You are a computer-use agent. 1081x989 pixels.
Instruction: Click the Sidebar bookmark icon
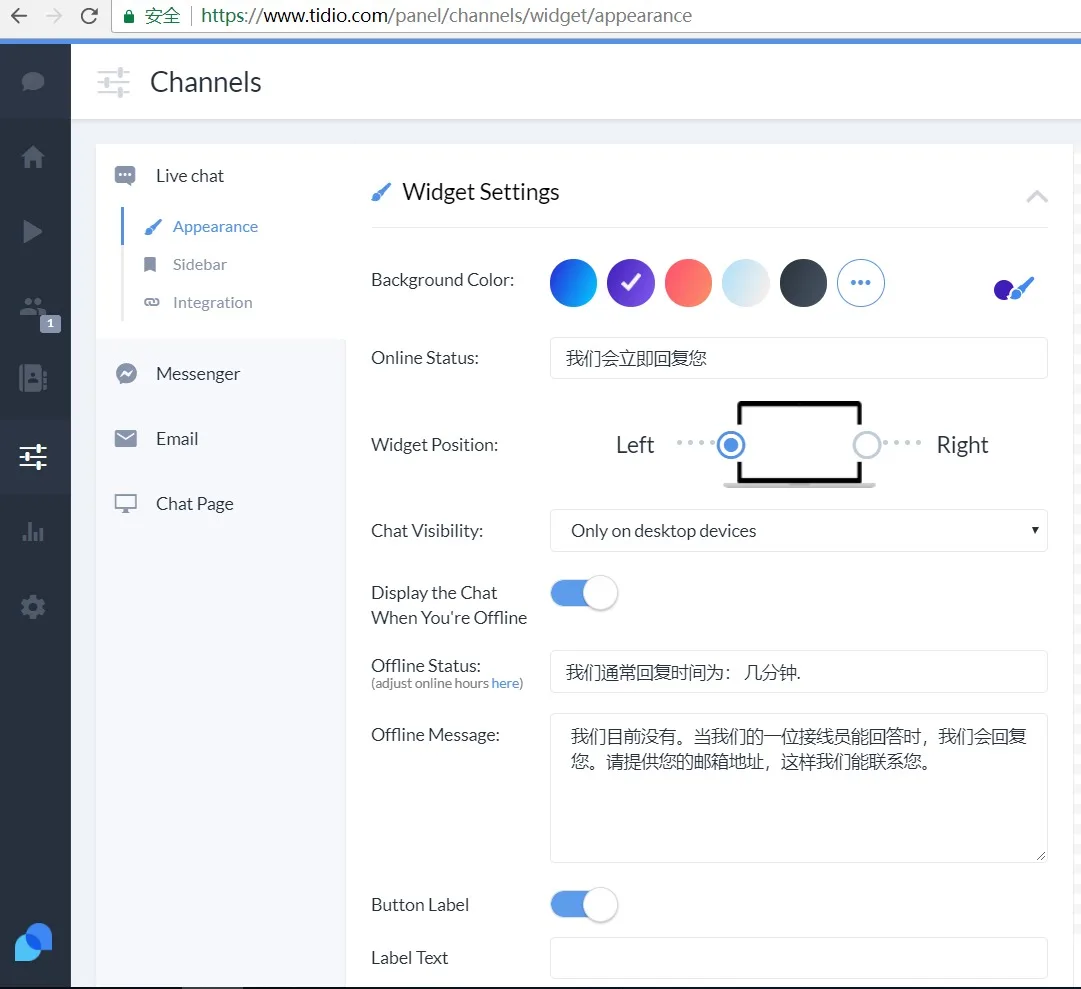(150, 265)
